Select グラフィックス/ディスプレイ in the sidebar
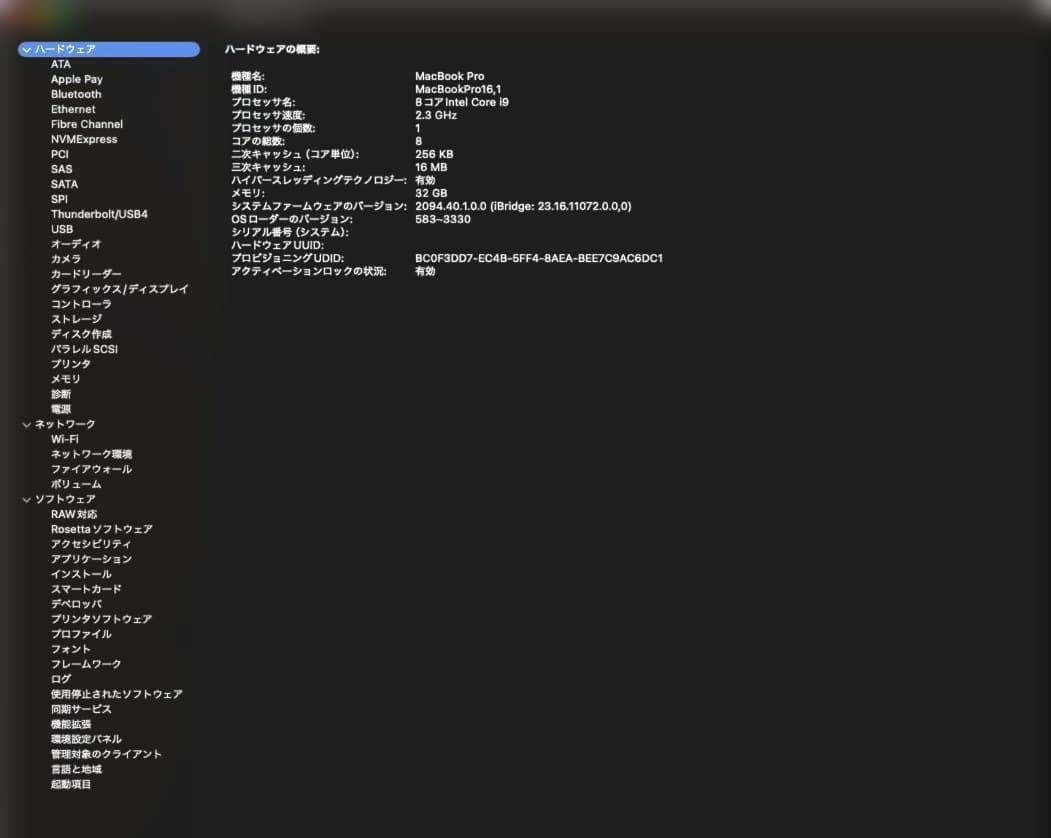Viewport: 1051px width, 838px height. [107, 289]
